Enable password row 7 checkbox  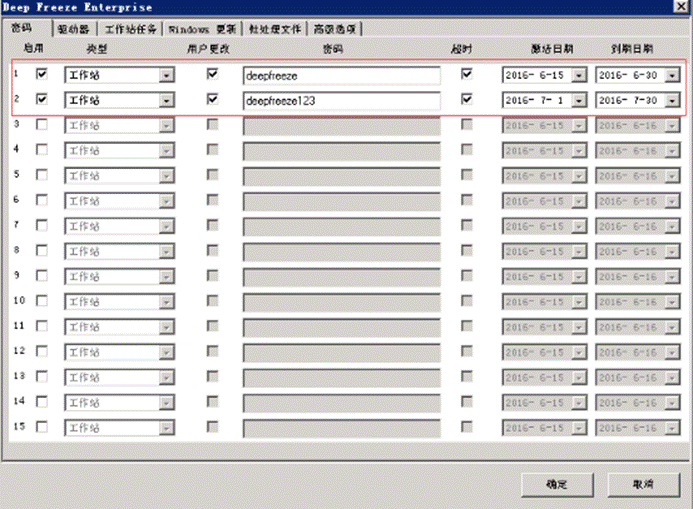pos(42,225)
